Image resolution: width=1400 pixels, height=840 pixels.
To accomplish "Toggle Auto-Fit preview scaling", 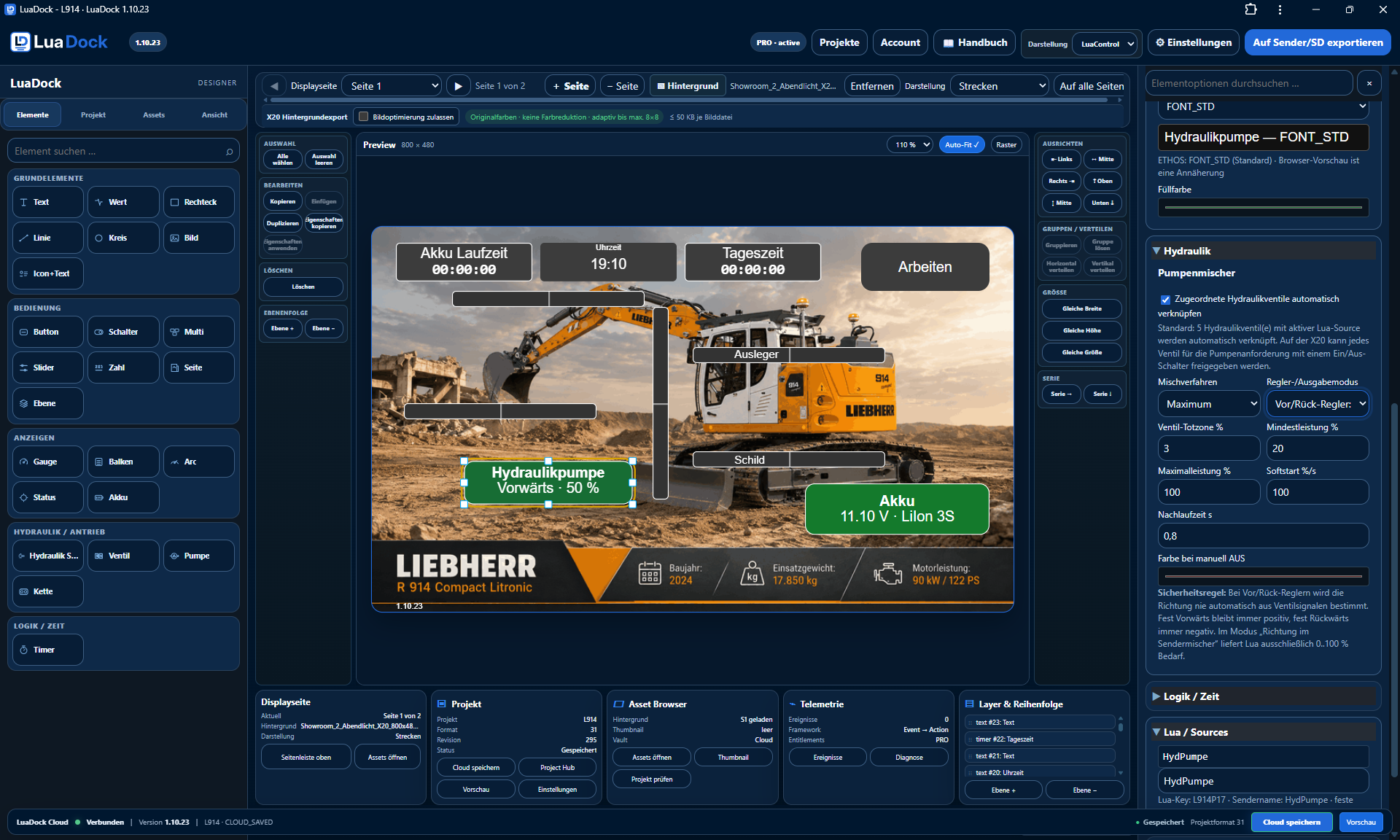I will pos(962,144).
